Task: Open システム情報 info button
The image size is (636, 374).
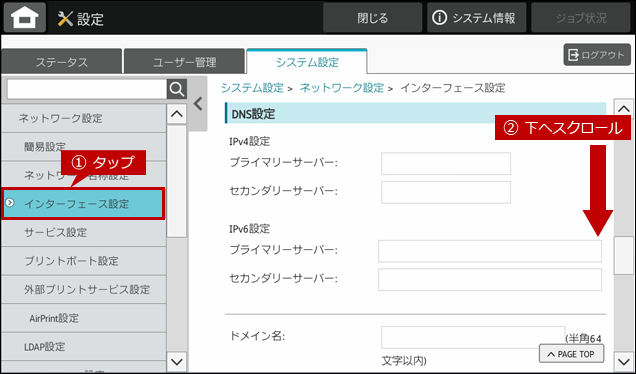Action: 477,18
